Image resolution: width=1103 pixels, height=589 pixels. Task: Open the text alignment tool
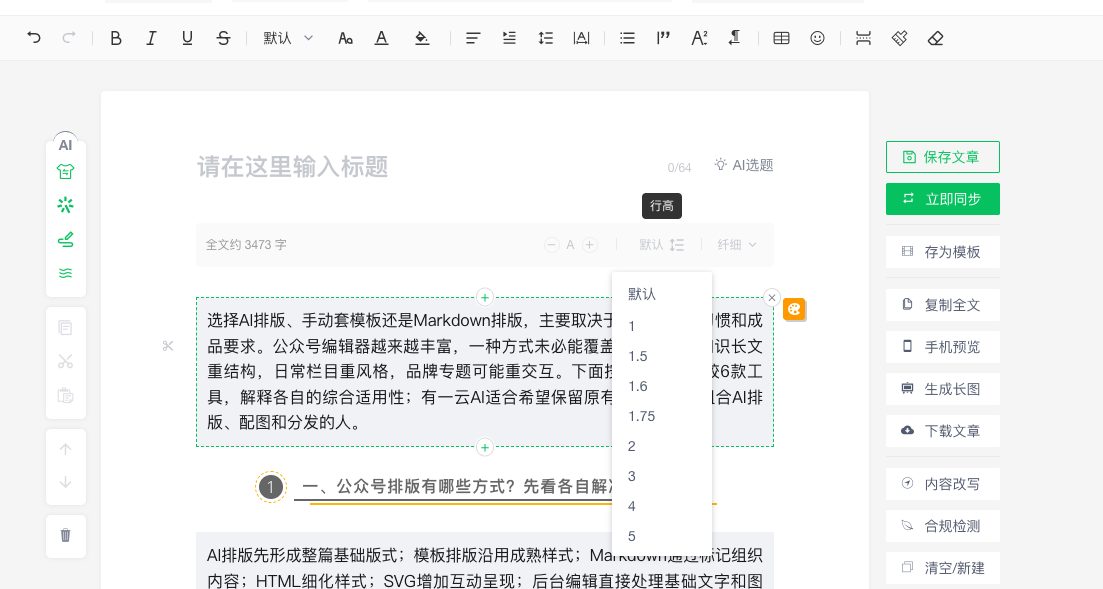(x=473, y=38)
